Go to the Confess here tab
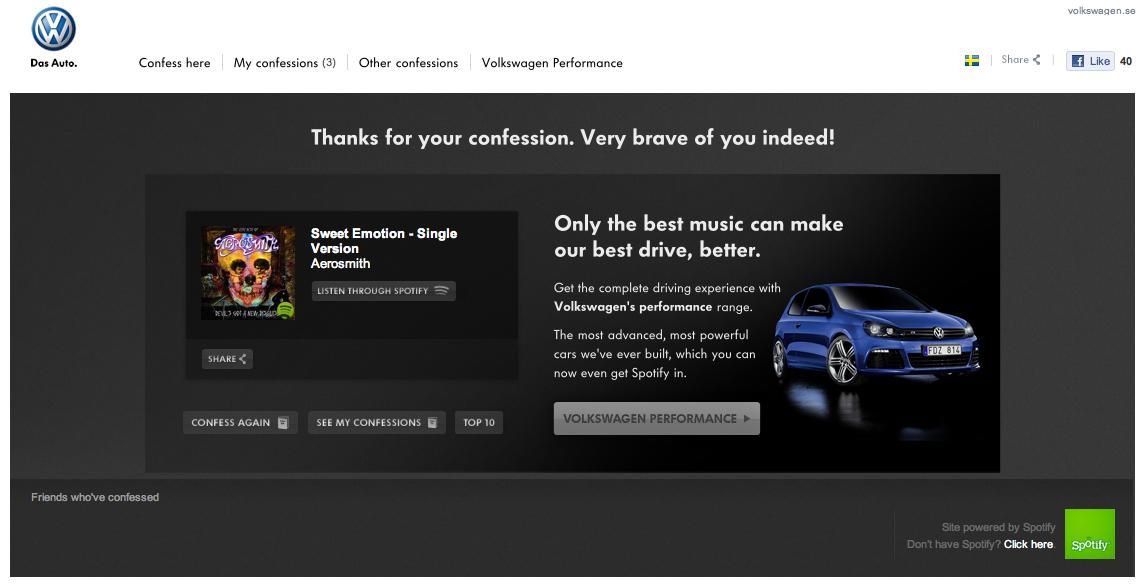1147x588 pixels. pyautogui.click(x=174, y=63)
